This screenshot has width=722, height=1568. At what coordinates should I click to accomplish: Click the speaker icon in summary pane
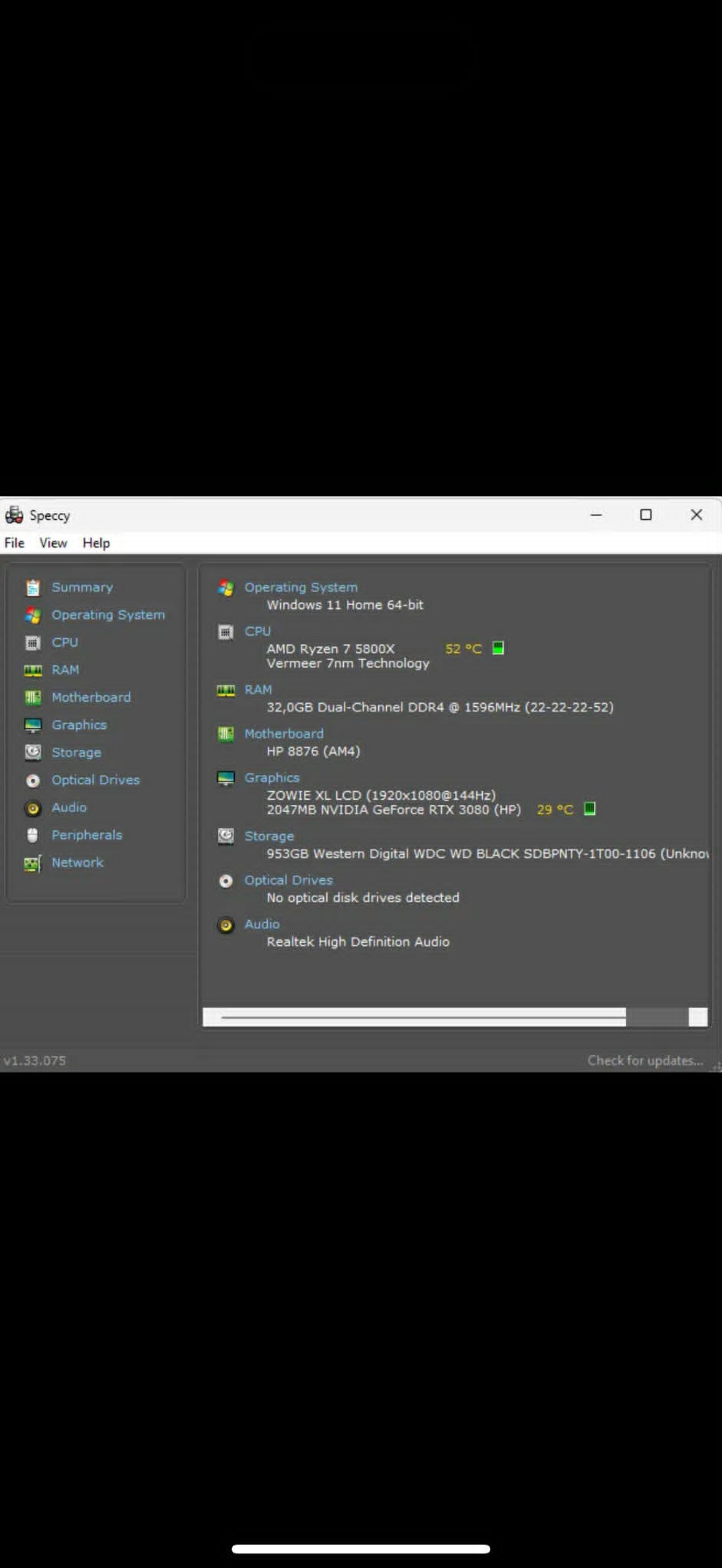pyautogui.click(x=226, y=925)
